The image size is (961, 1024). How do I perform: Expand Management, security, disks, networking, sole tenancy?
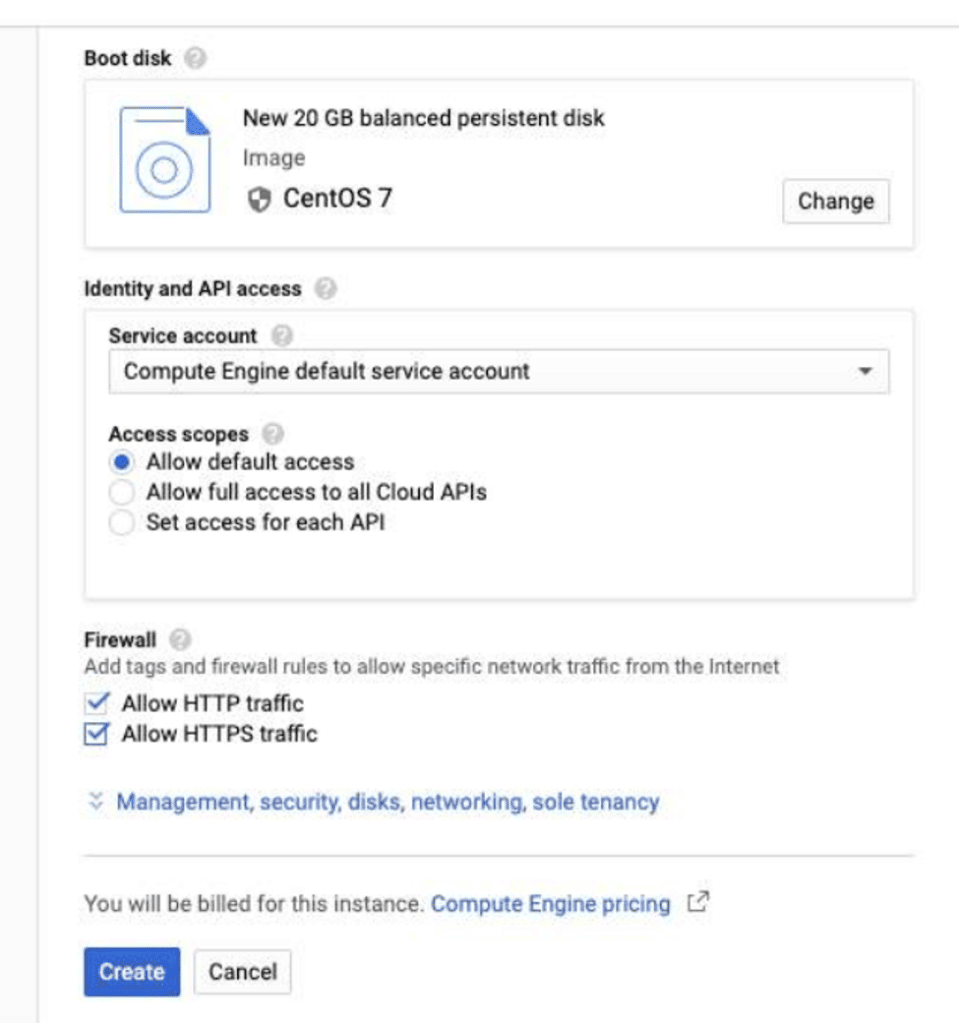[388, 802]
